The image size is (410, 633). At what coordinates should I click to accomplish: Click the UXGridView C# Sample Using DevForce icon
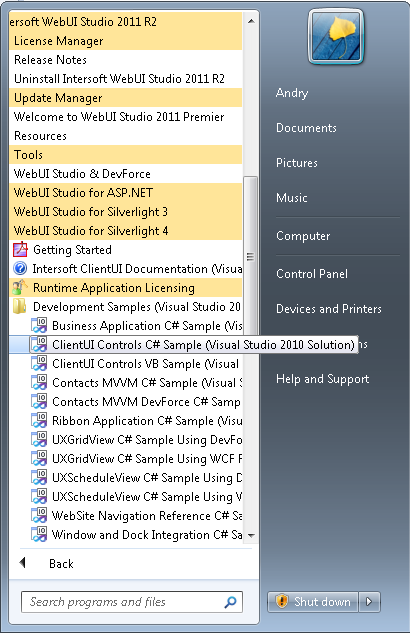(x=39, y=439)
